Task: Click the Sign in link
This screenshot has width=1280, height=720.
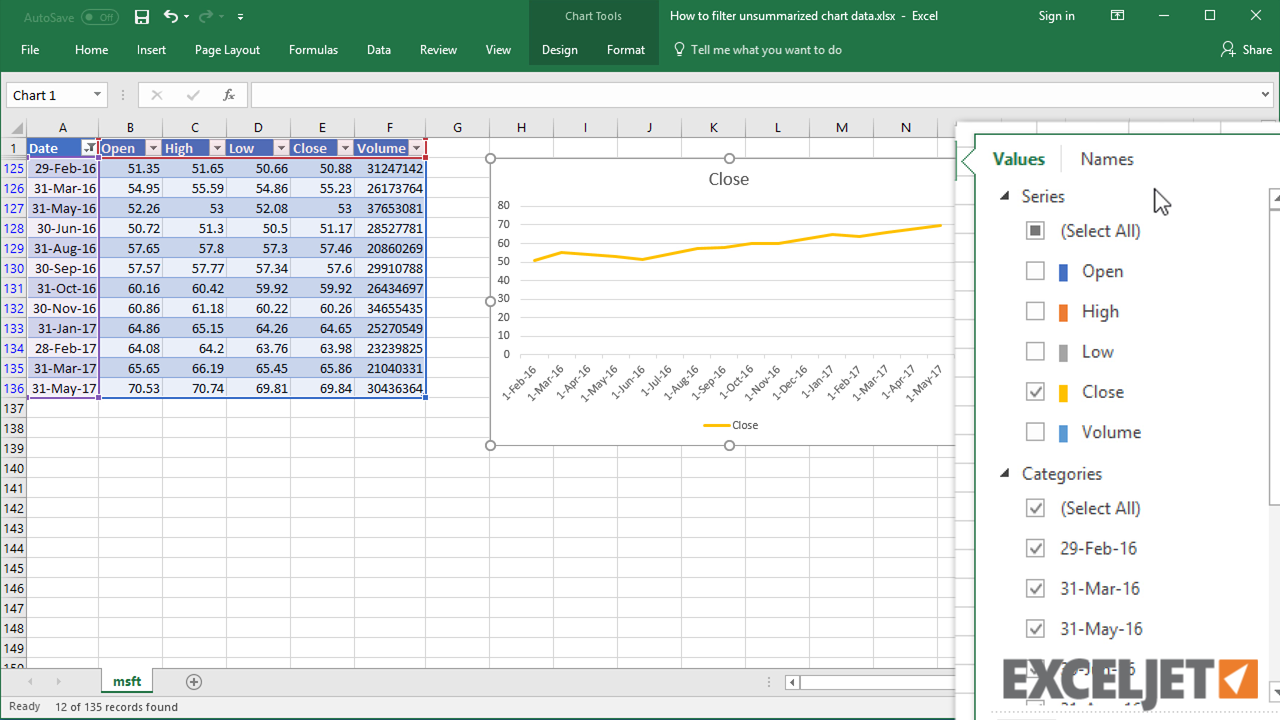Action: click(1056, 16)
